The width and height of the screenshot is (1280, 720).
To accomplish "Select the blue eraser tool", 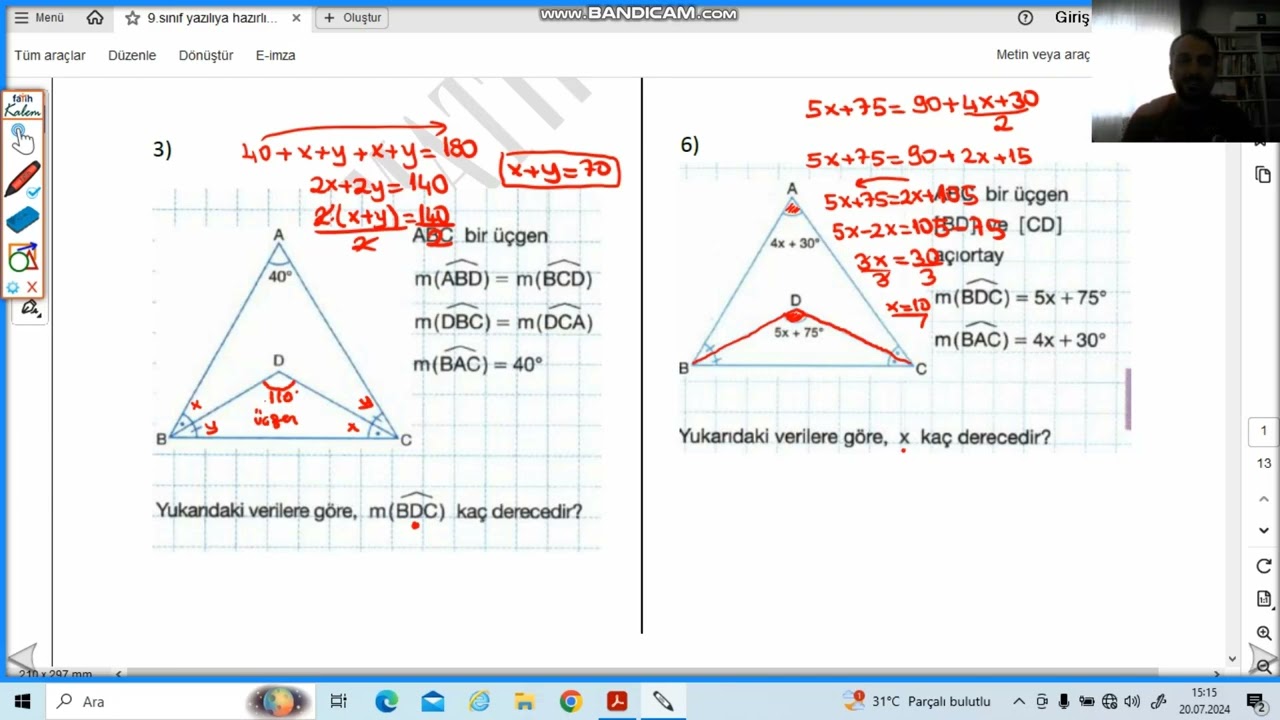I will 22,219.
